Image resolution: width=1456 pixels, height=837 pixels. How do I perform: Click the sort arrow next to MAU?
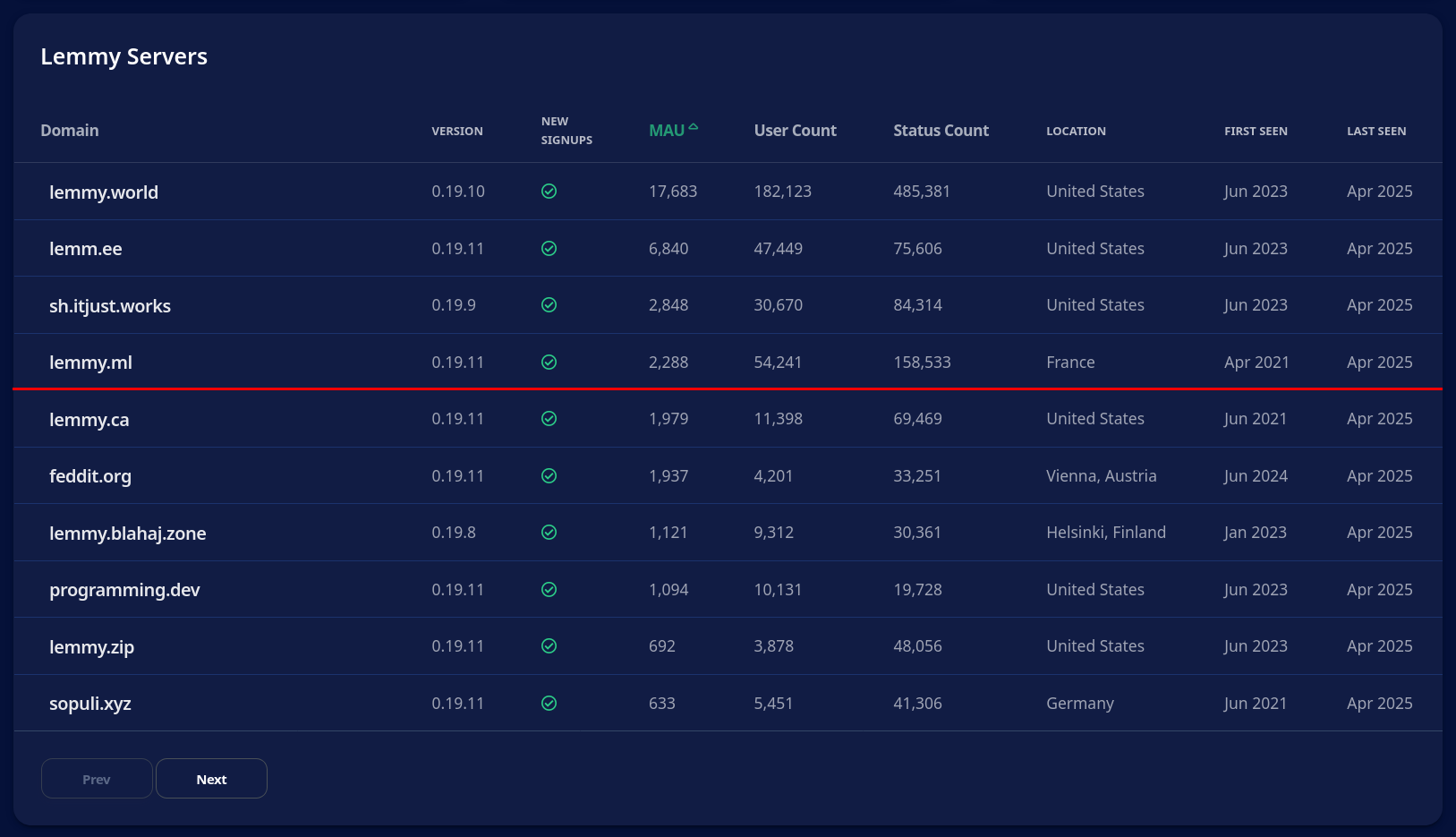(x=694, y=127)
